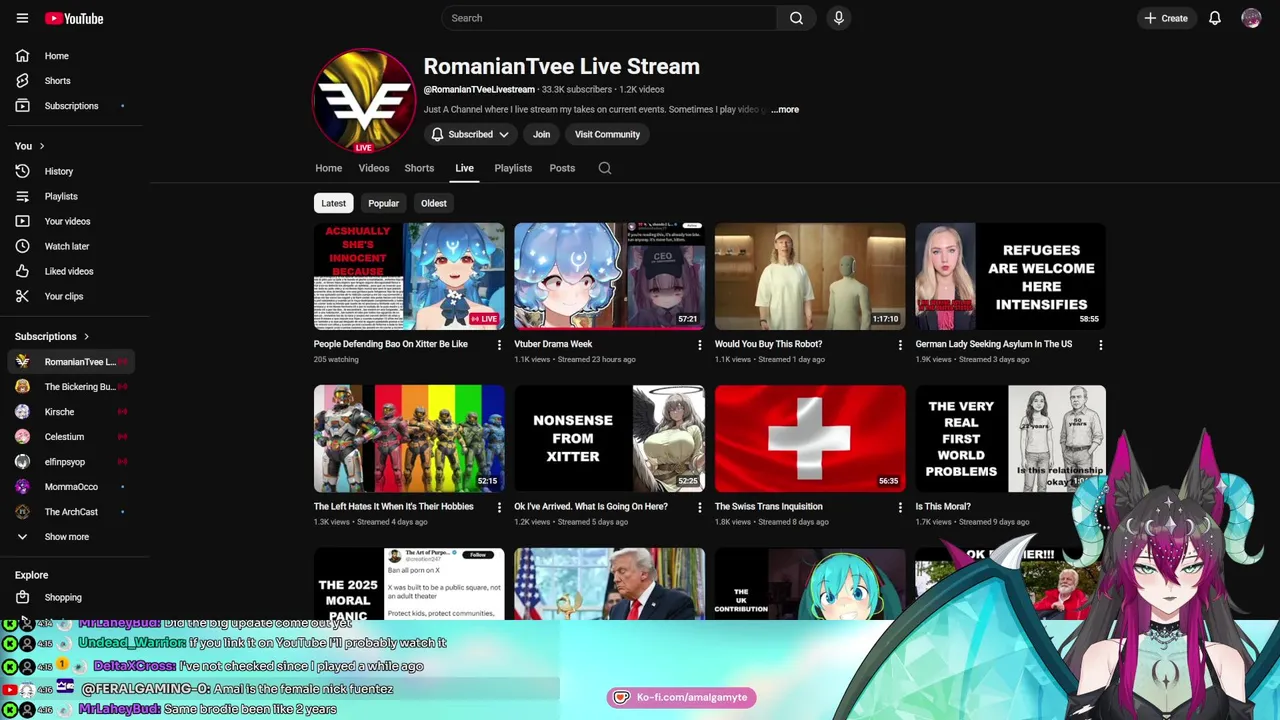
Task: Click the ko-fi.com/amalgamyte overlay link
Action: click(x=682, y=697)
